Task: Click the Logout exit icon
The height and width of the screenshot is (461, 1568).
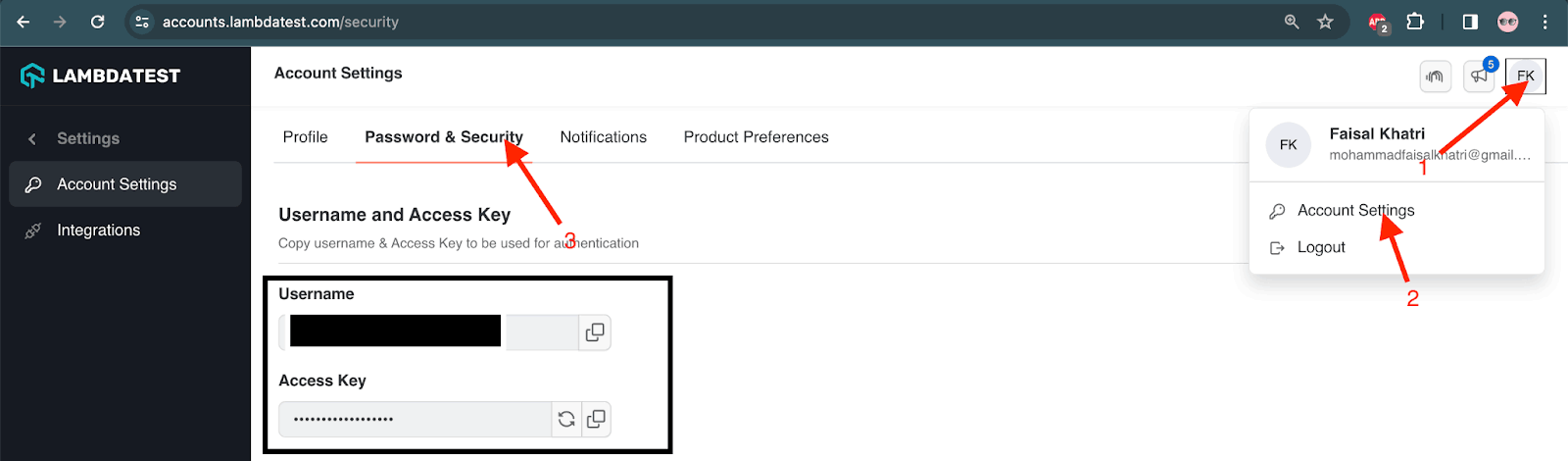Action: click(x=1277, y=248)
